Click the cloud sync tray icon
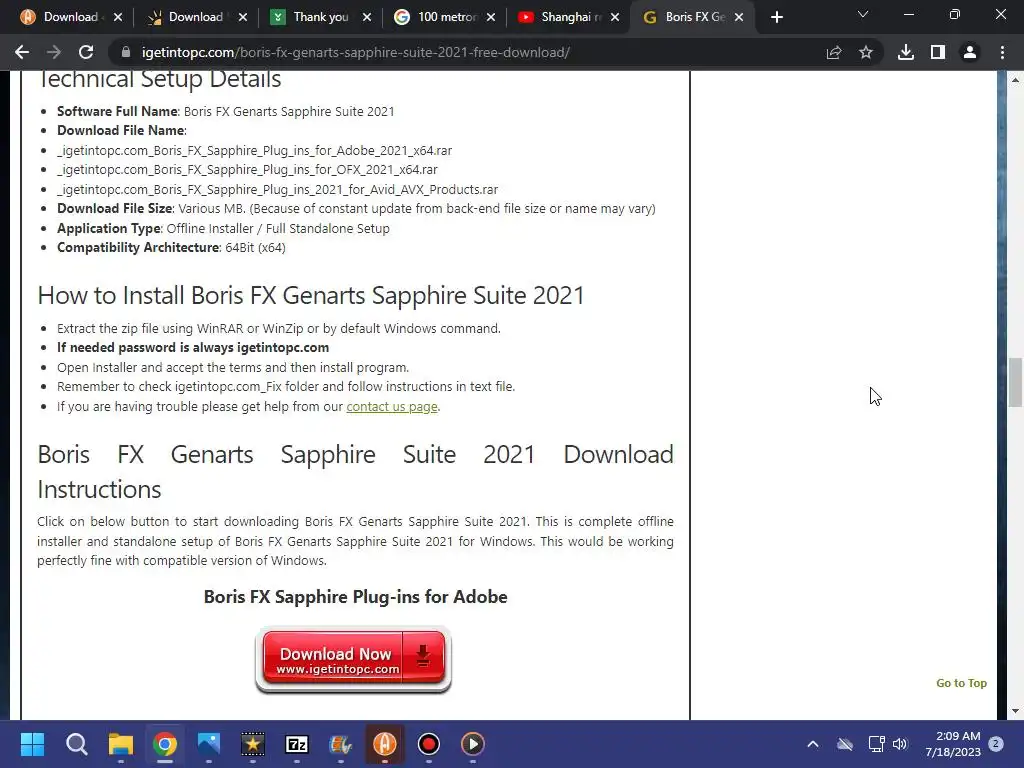 (x=845, y=744)
